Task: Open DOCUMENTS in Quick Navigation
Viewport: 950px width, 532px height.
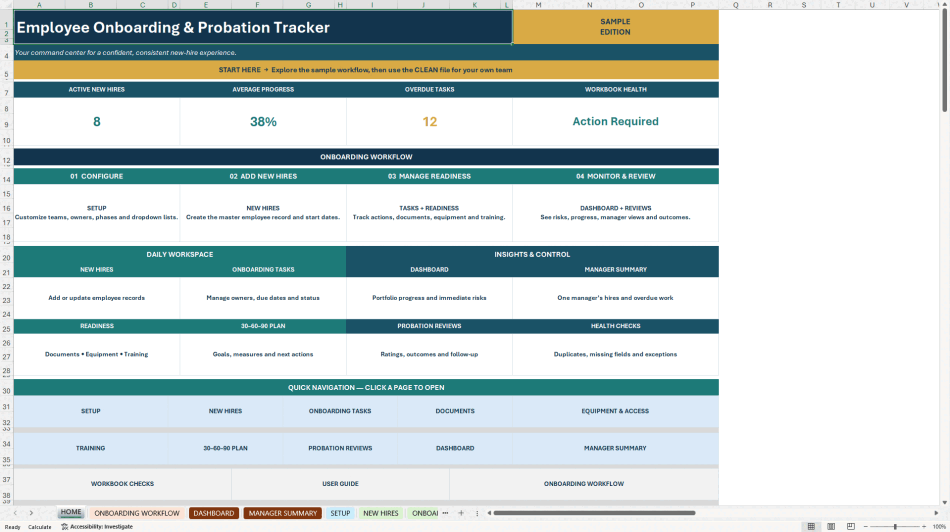Action: (455, 411)
